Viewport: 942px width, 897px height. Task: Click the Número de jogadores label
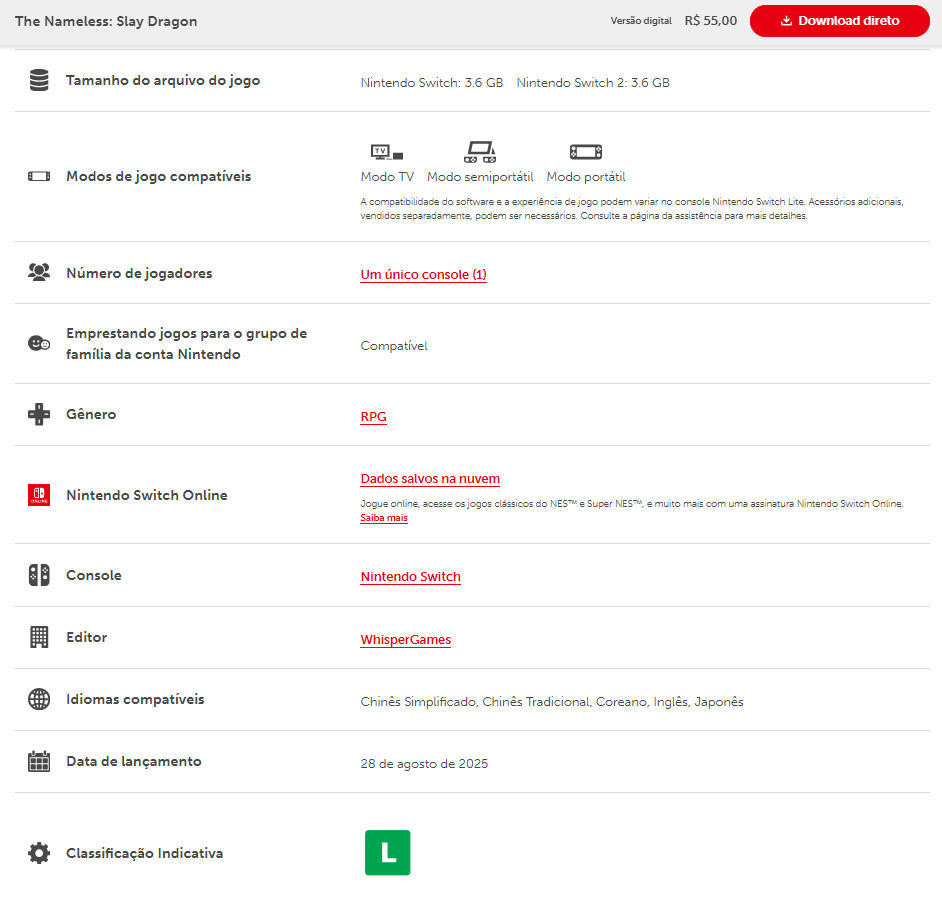pos(139,273)
